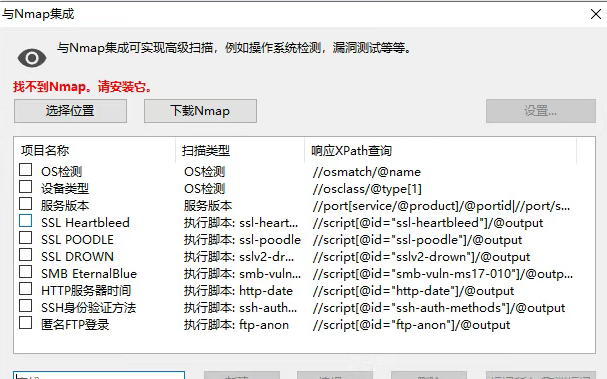607x379 pixels.
Task: Close the Nmap integration dialog
Action: click(x=596, y=14)
